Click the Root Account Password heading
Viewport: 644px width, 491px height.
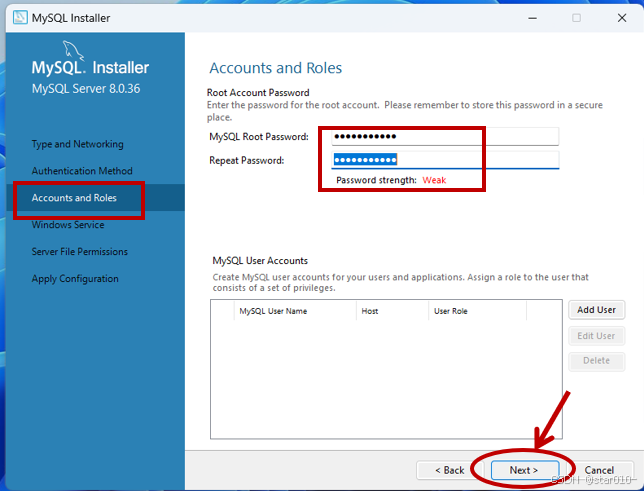click(x=258, y=92)
